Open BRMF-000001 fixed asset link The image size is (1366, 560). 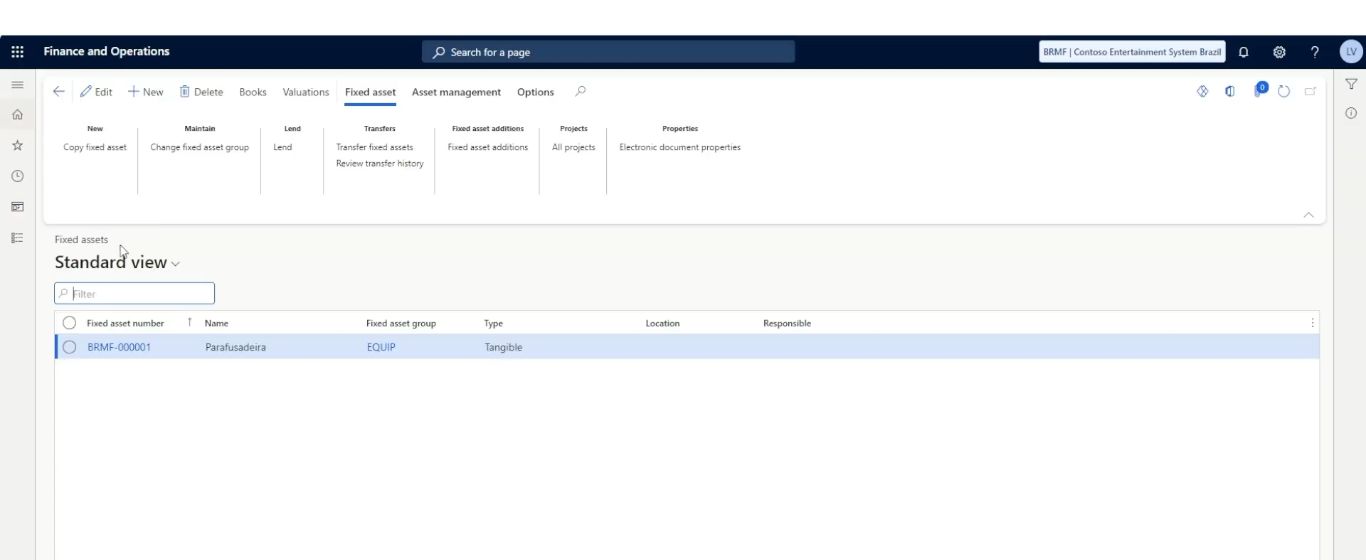tap(119, 347)
